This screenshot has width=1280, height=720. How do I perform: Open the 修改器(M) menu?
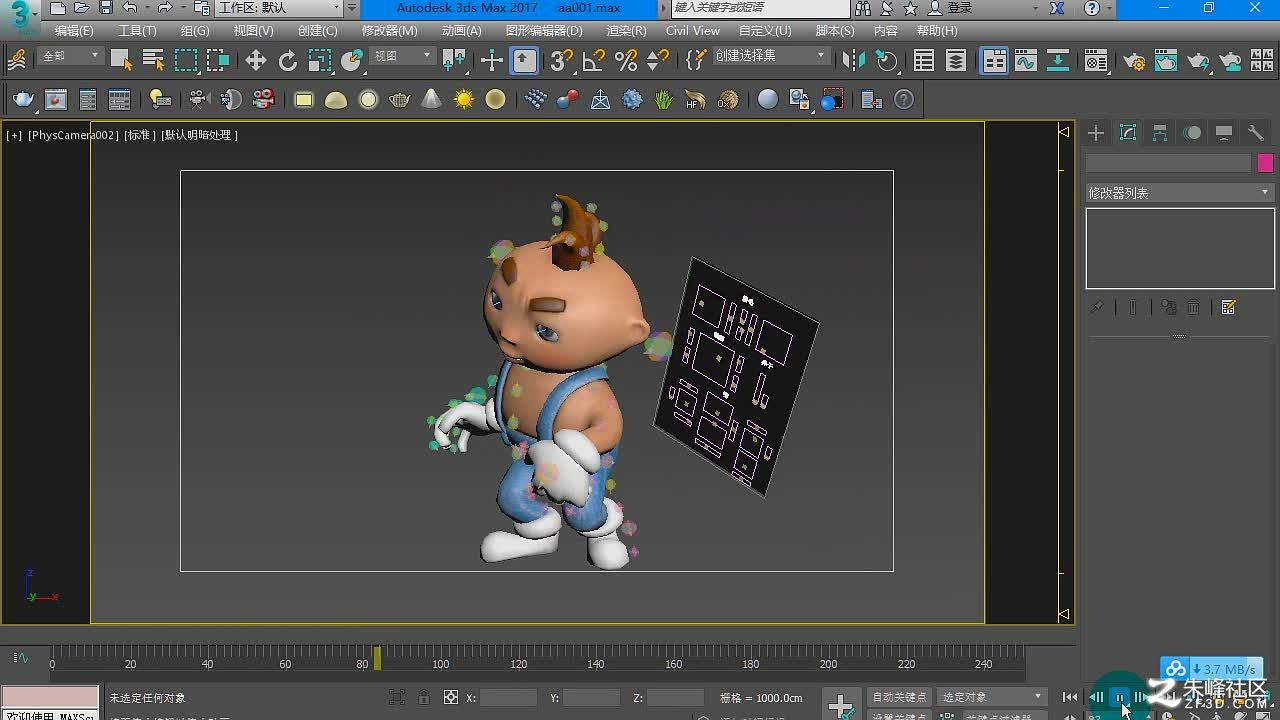coord(390,31)
